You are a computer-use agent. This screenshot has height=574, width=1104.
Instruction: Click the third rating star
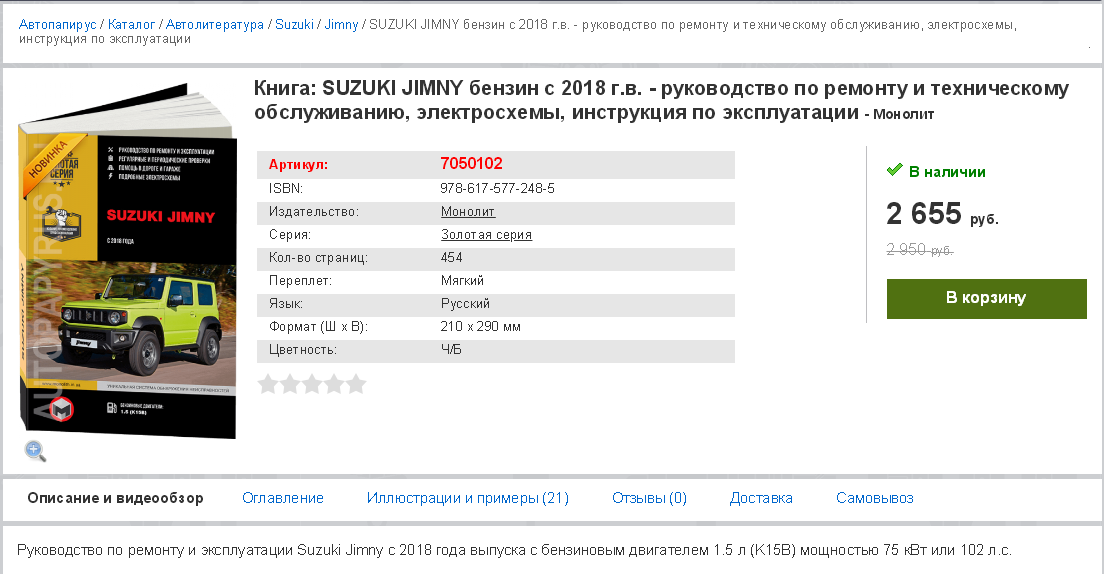click(312, 384)
